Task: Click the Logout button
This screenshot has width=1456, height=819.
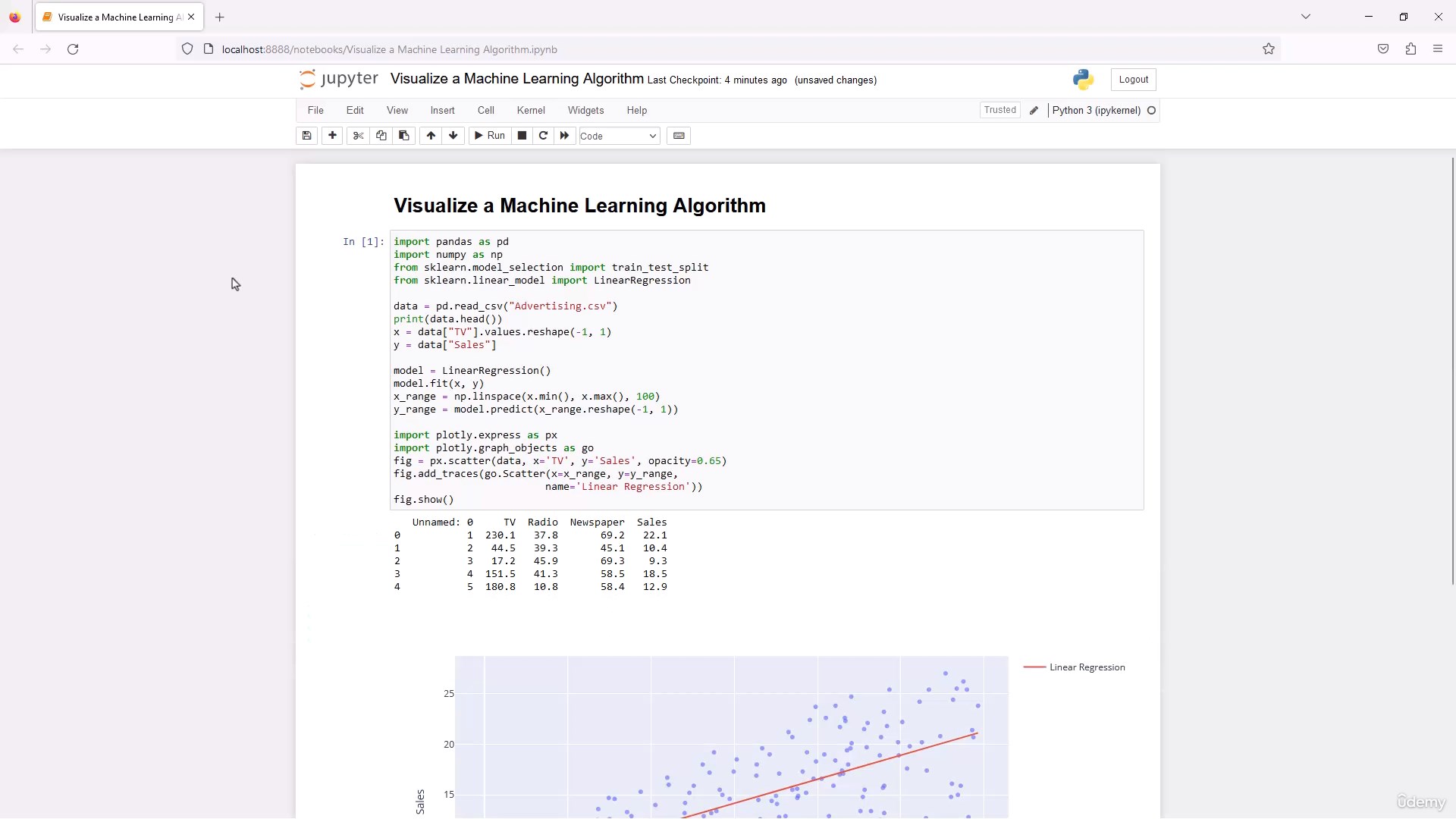Action: [x=1133, y=80]
